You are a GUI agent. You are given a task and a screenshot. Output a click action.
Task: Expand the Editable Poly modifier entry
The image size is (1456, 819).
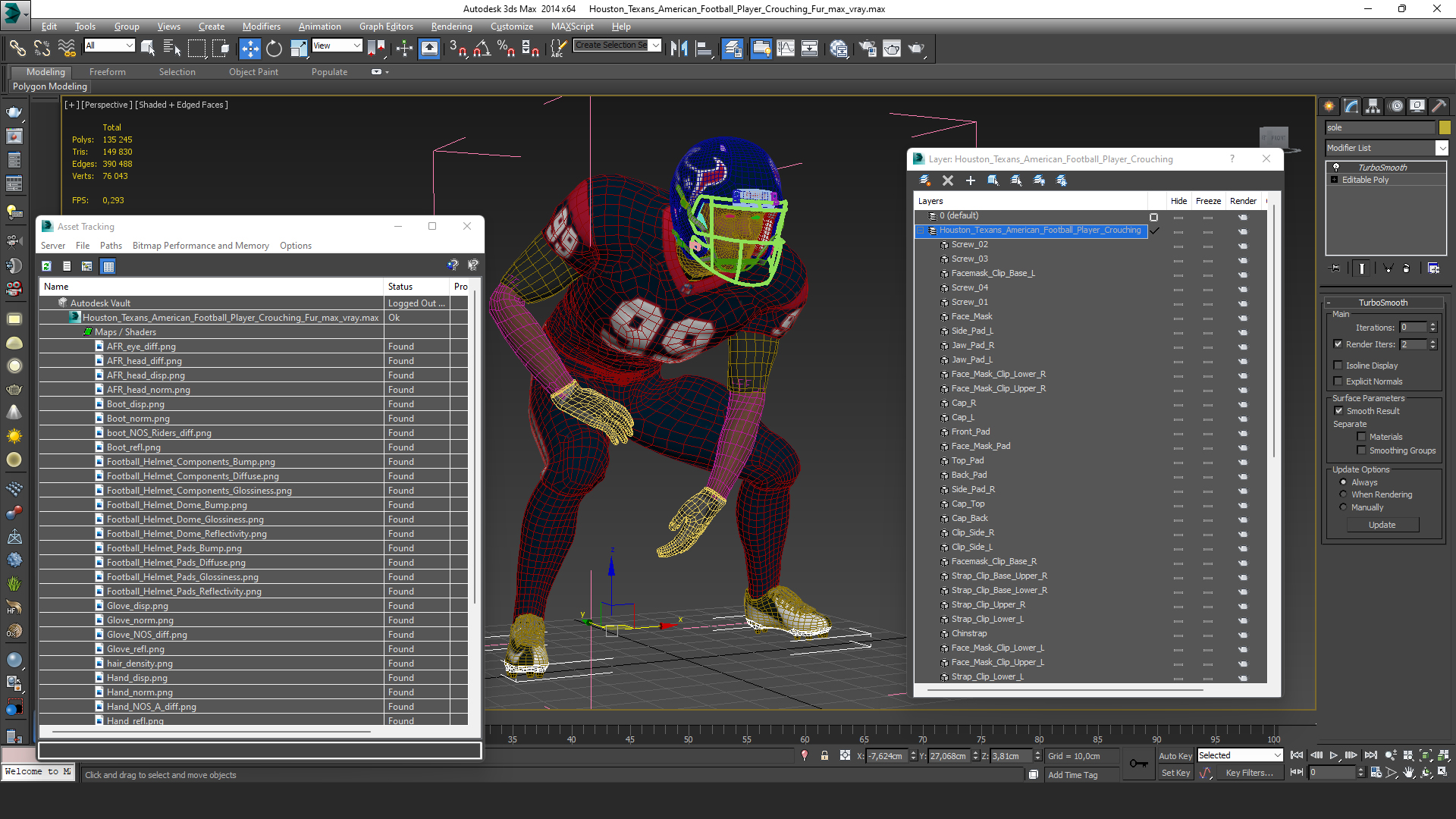coord(1334,180)
